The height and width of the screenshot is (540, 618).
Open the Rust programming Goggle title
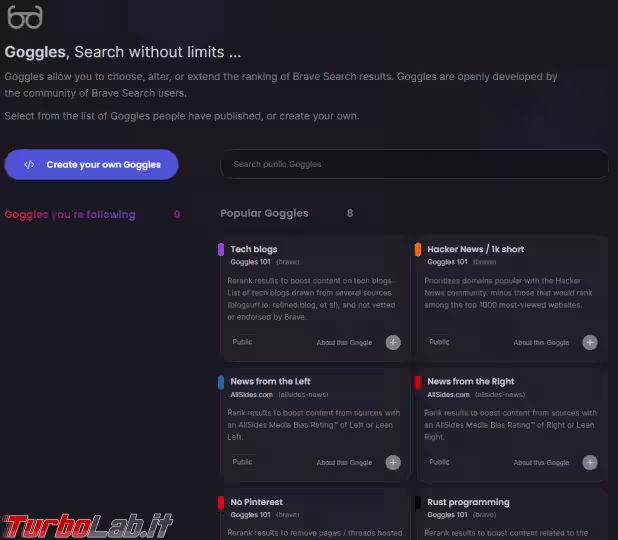pyautogui.click(x=468, y=502)
